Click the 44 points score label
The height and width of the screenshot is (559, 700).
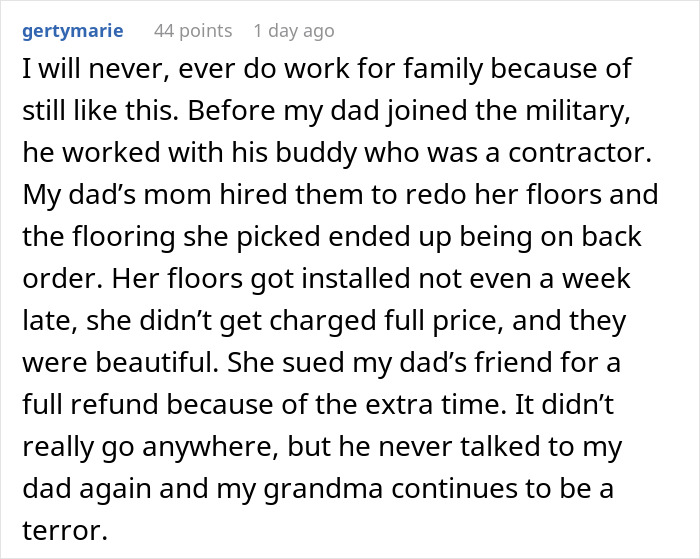[x=193, y=31]
